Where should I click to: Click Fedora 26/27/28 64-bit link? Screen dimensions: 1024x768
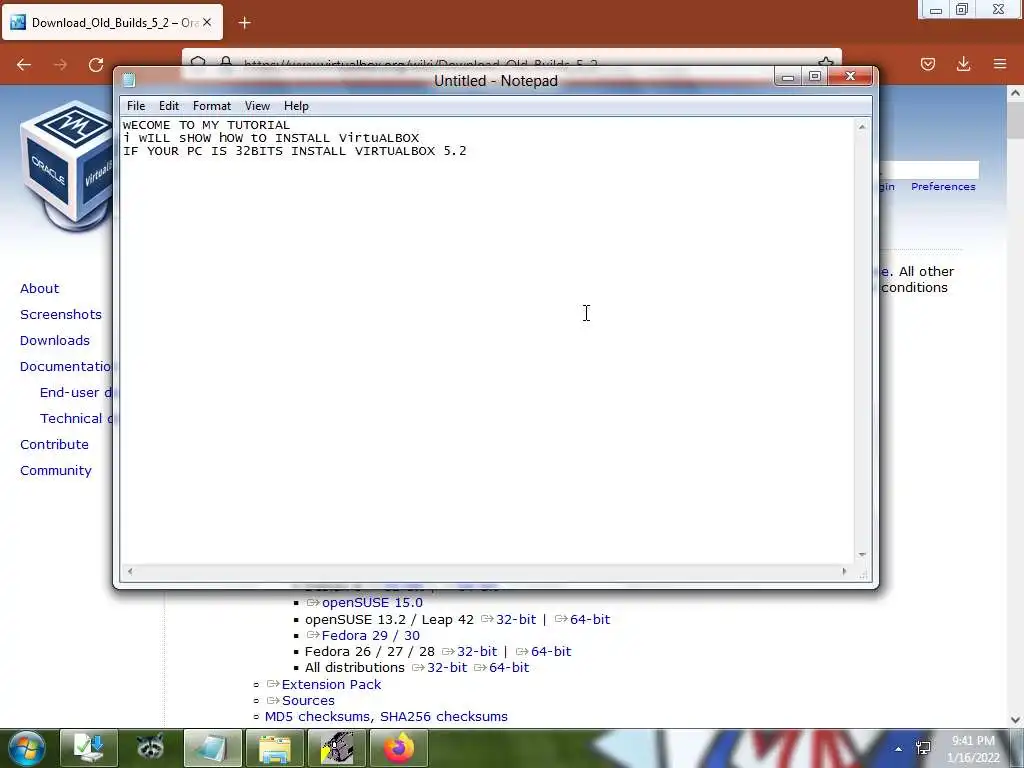click(551, 652)
